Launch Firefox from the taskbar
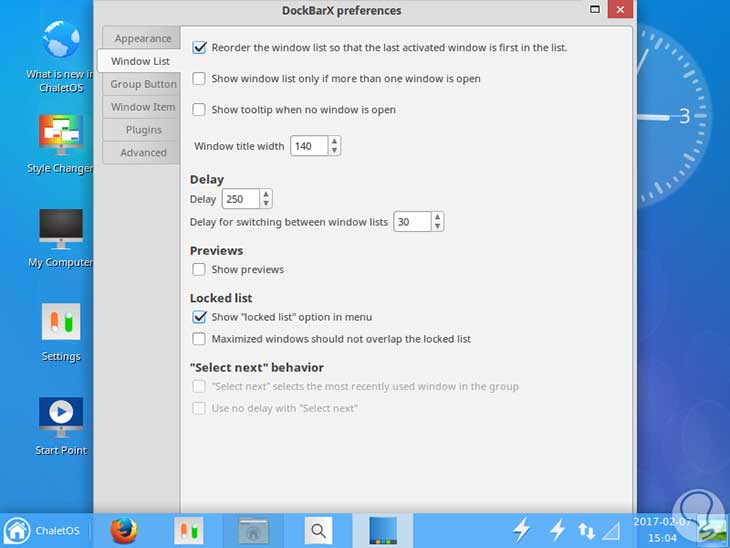Viewport: 730px width, 548px height. 124,530
